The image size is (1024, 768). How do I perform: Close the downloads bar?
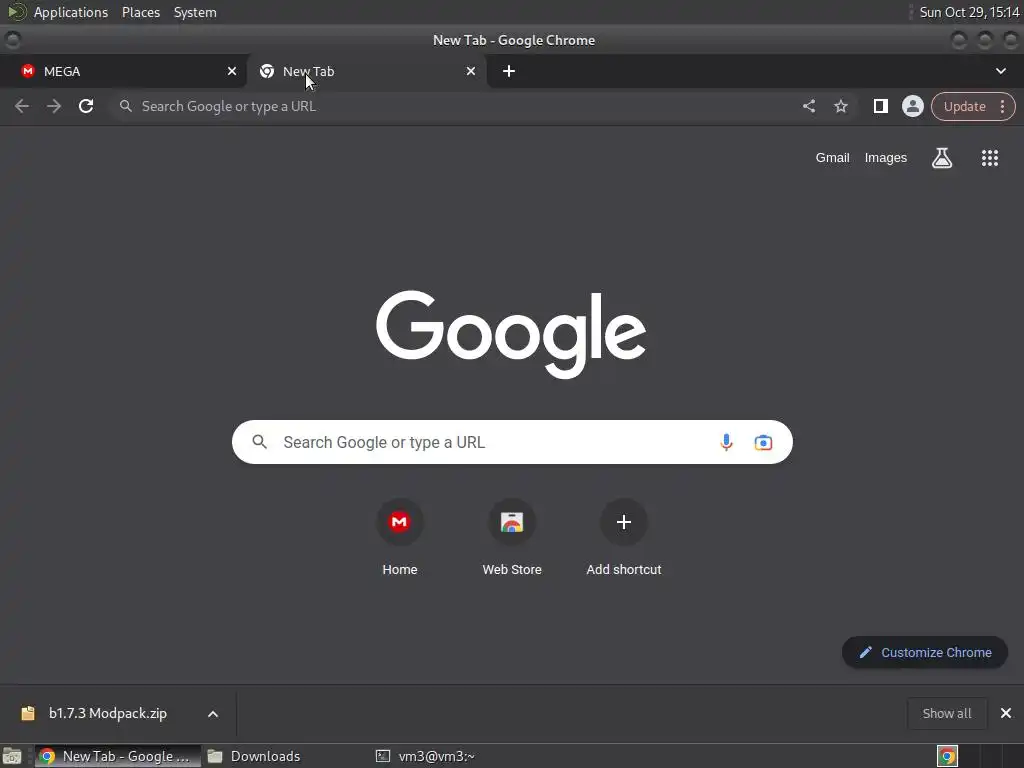(1006, 713)
